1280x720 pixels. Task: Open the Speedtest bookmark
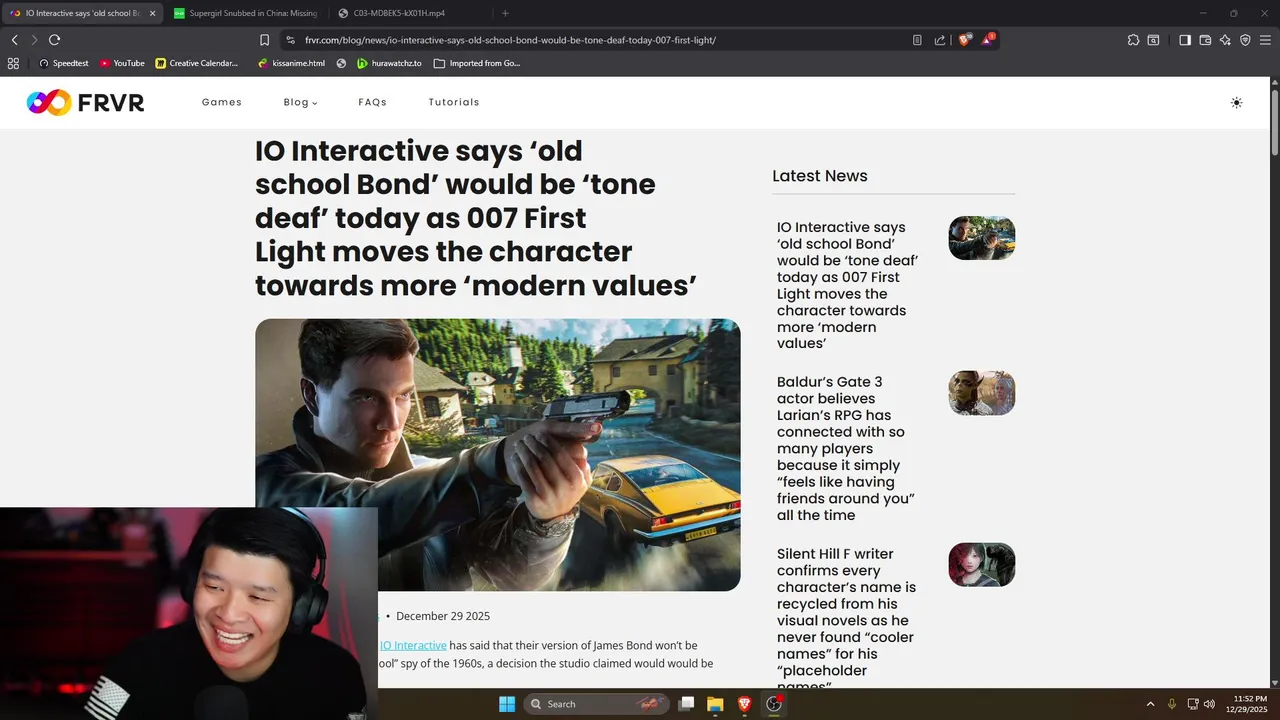pyautogui.click(x=64, y=63)
